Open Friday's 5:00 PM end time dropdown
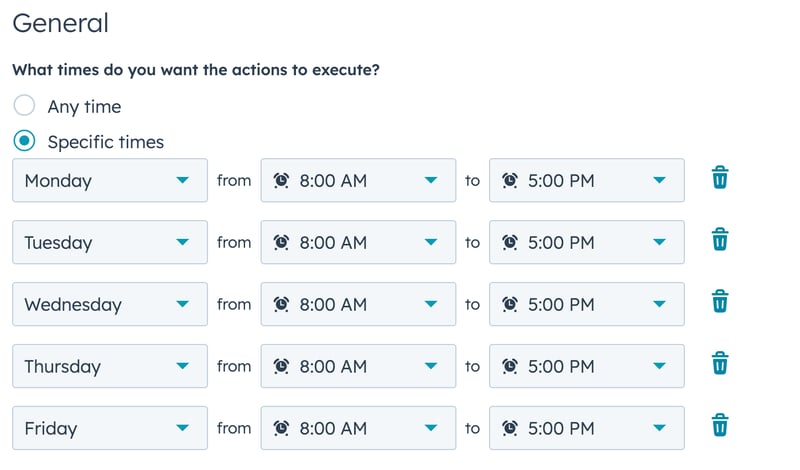Viewport: 800px width, 470px height. [x=586, y=429]
